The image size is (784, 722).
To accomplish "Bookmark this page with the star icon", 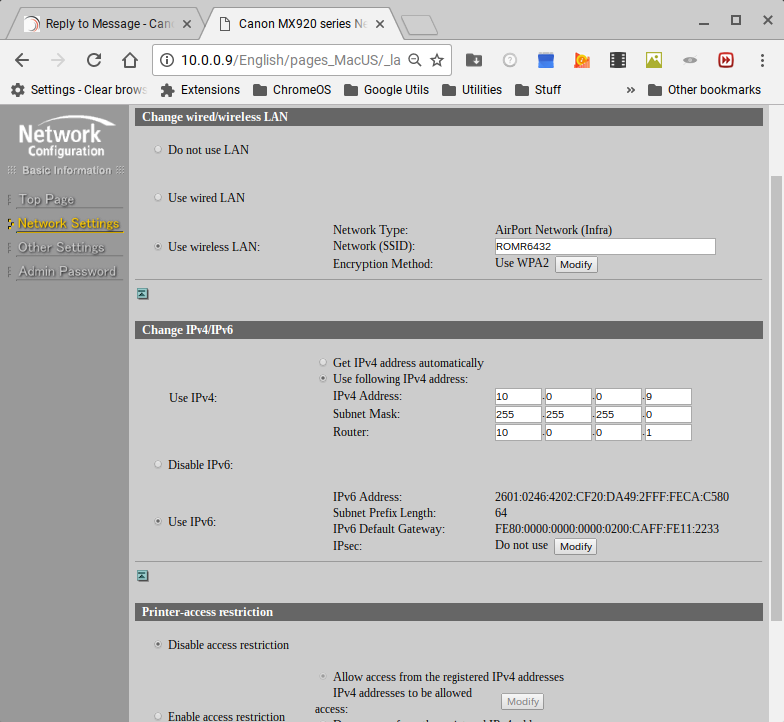I will coord(437,60).
